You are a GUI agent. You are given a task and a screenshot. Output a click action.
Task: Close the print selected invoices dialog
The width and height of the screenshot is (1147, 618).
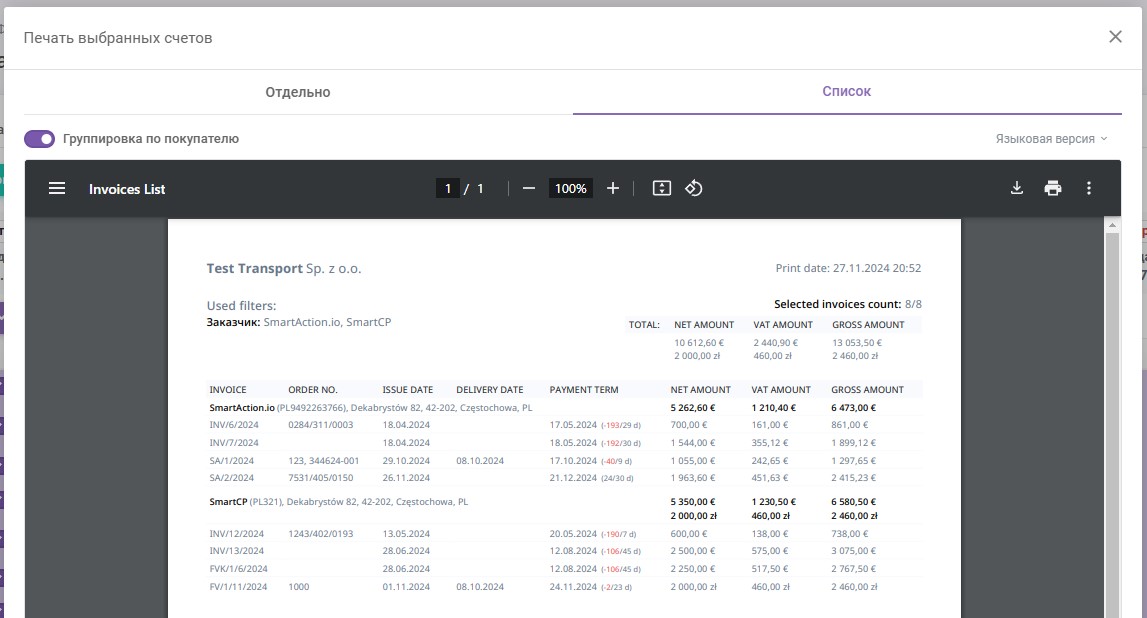pos(1115,37)
